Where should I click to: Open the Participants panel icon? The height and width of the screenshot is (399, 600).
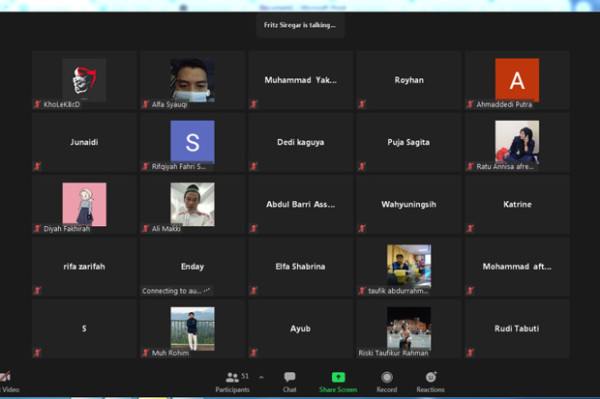232,378
